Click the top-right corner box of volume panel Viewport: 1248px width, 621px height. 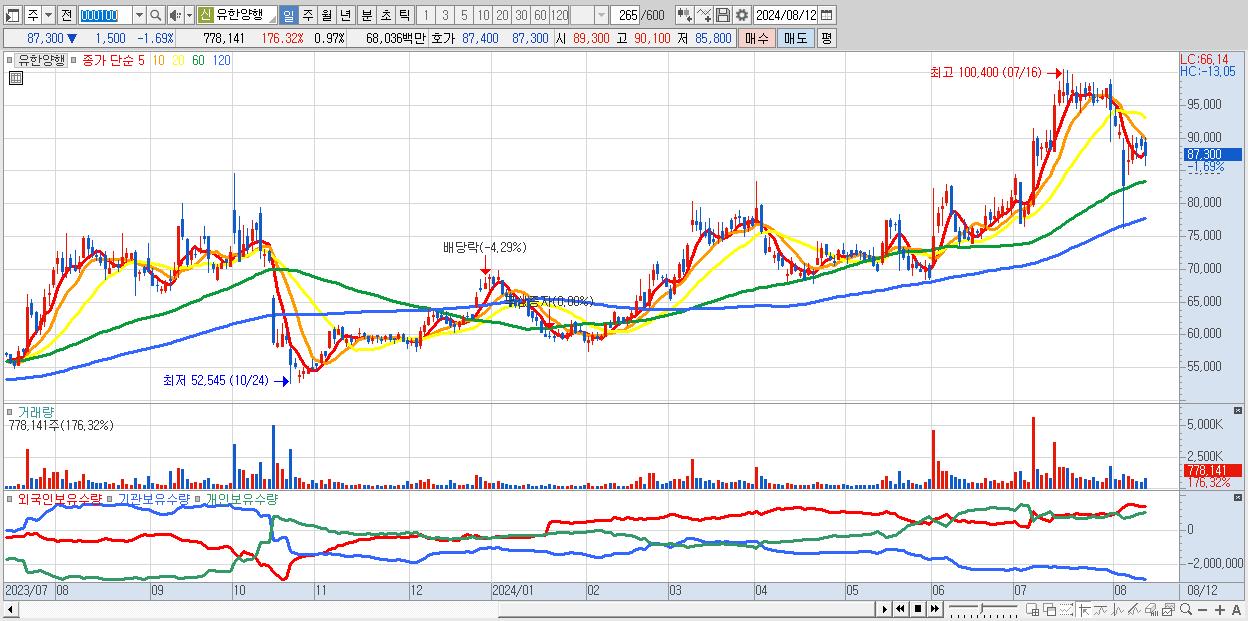tap(1238, 411)
